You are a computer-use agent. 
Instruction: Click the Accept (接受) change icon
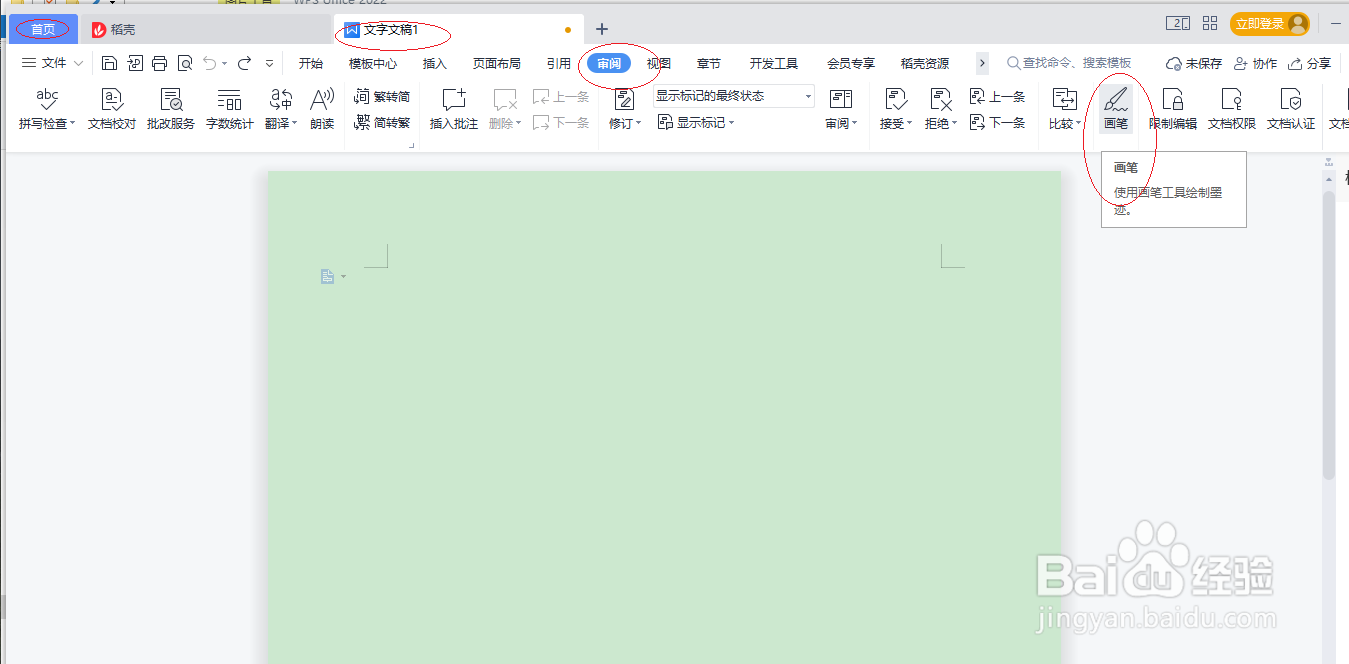896,100
